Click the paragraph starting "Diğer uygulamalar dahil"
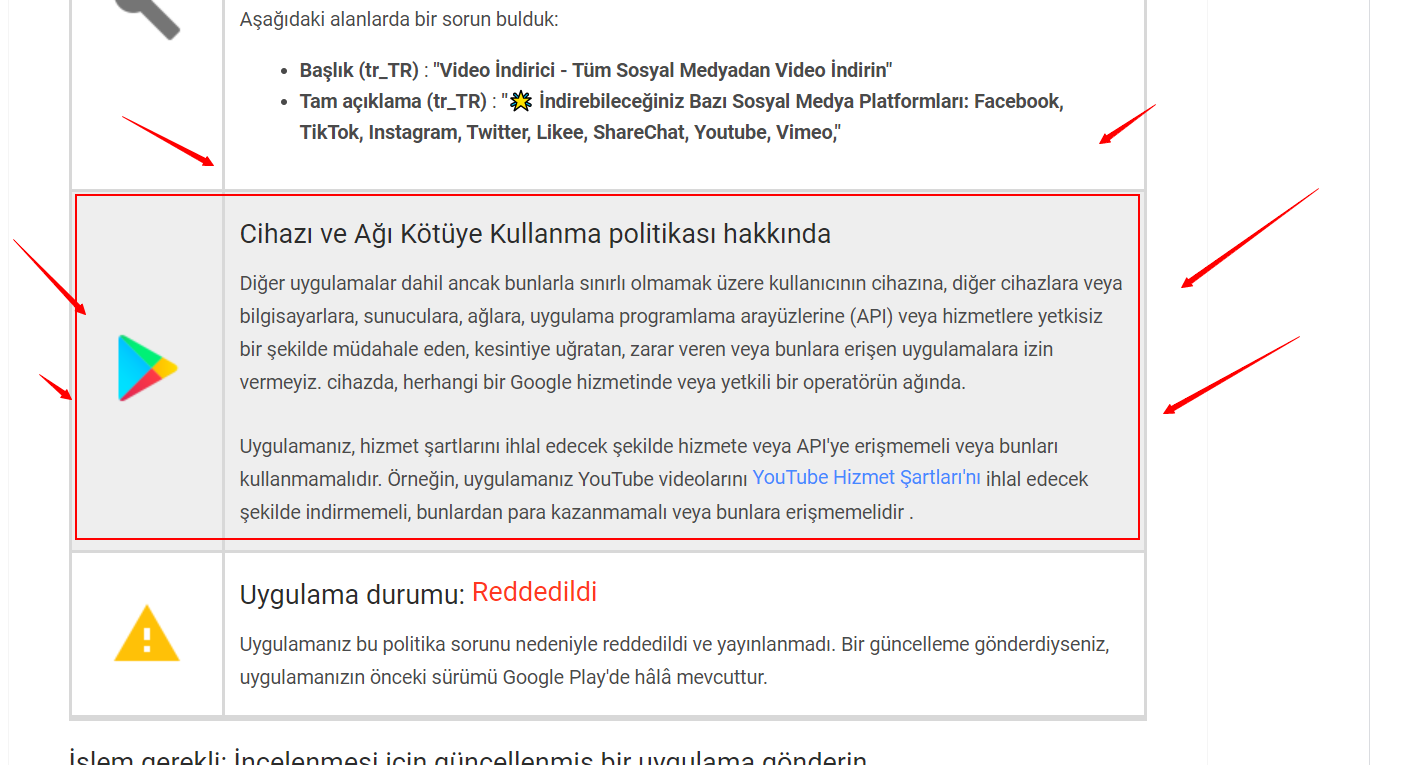This screenshot has width=1427, height=765. (x=681, y=333)
